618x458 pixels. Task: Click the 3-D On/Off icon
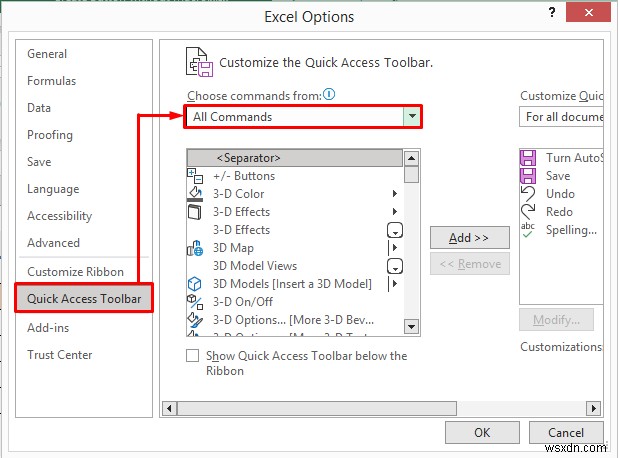195,302
